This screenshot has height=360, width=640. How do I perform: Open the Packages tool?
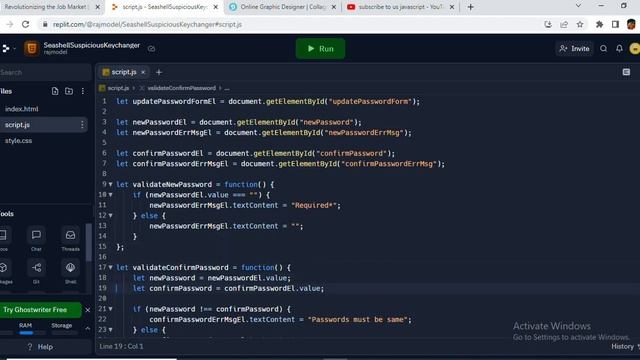(x=4, y=272)
